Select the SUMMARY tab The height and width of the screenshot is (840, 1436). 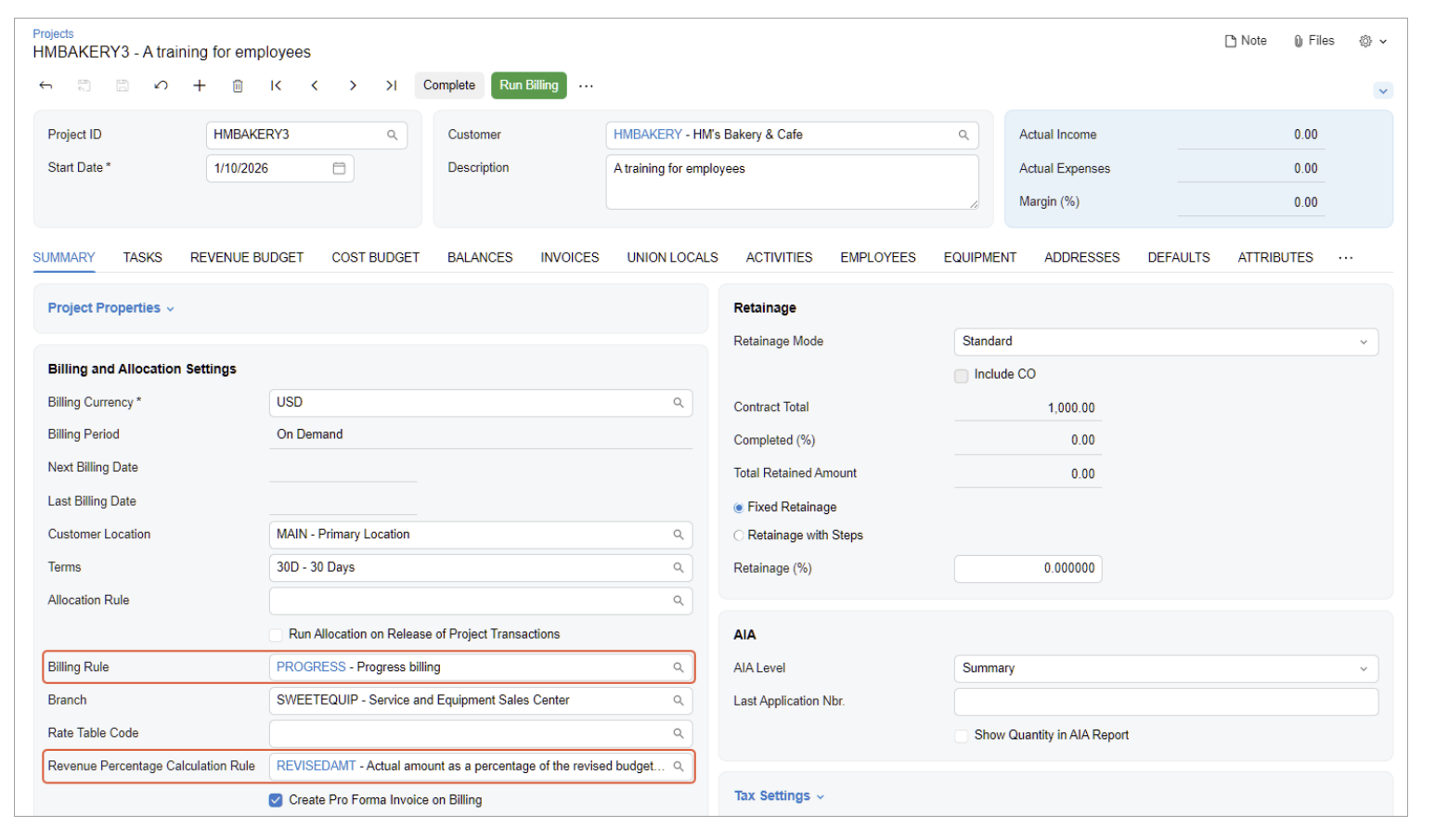[x=64, y=258]
